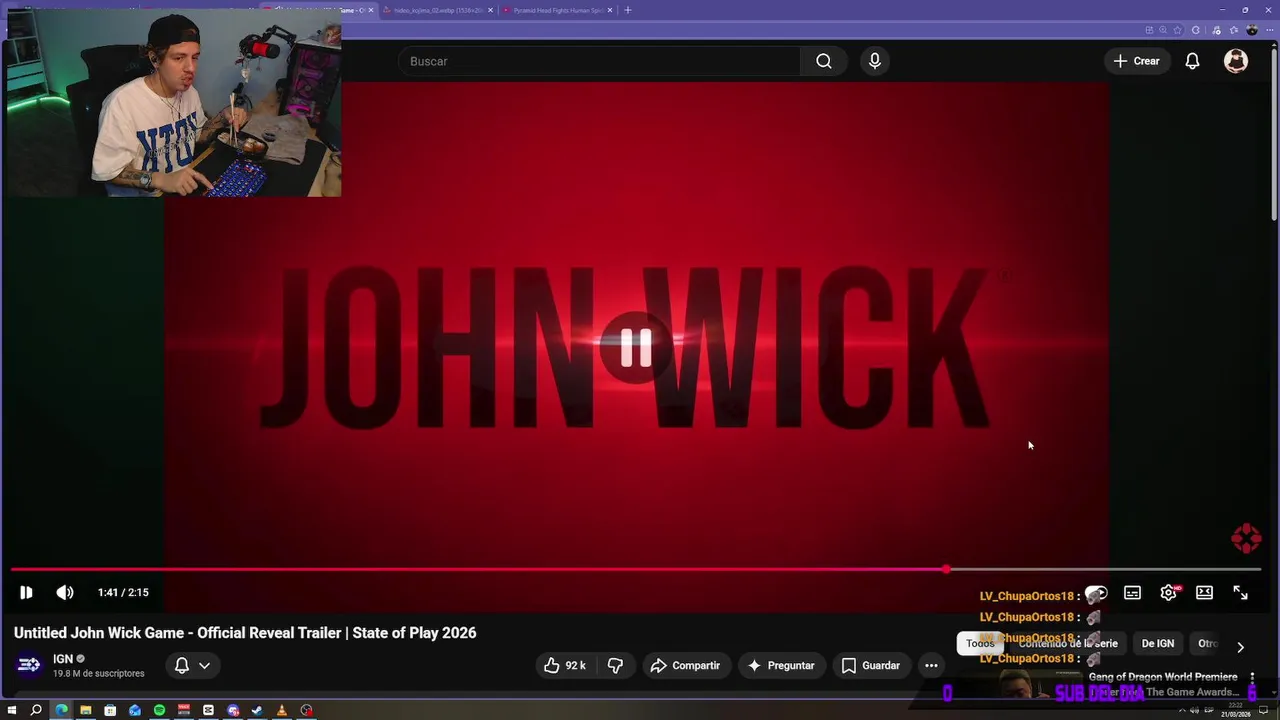Open Microsoft Store from the taskbar
This screenshot has height=720, width=1280.
(x=110, y=710)
